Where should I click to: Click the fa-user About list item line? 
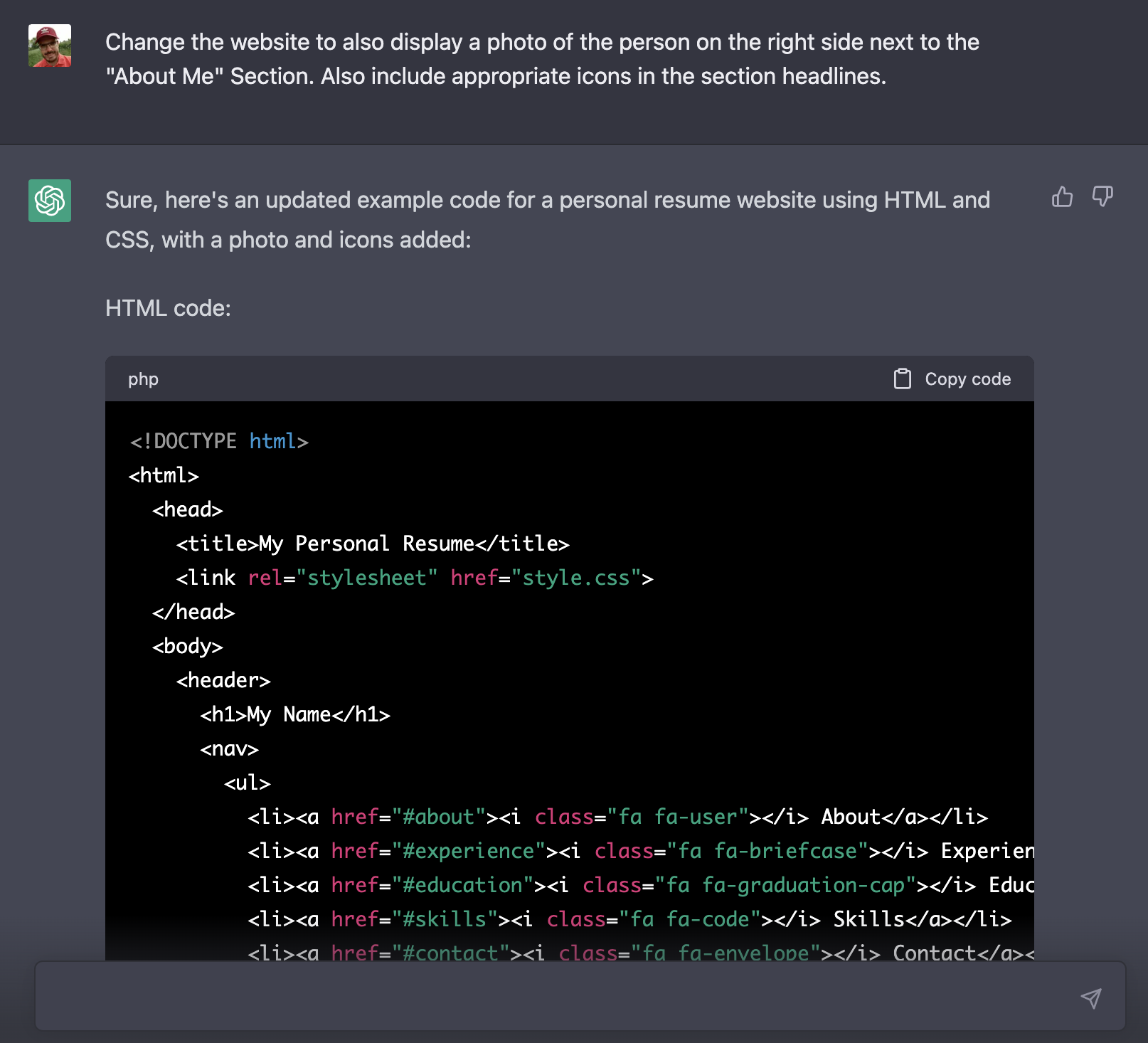pyautogui.click(x=617, y=817)
